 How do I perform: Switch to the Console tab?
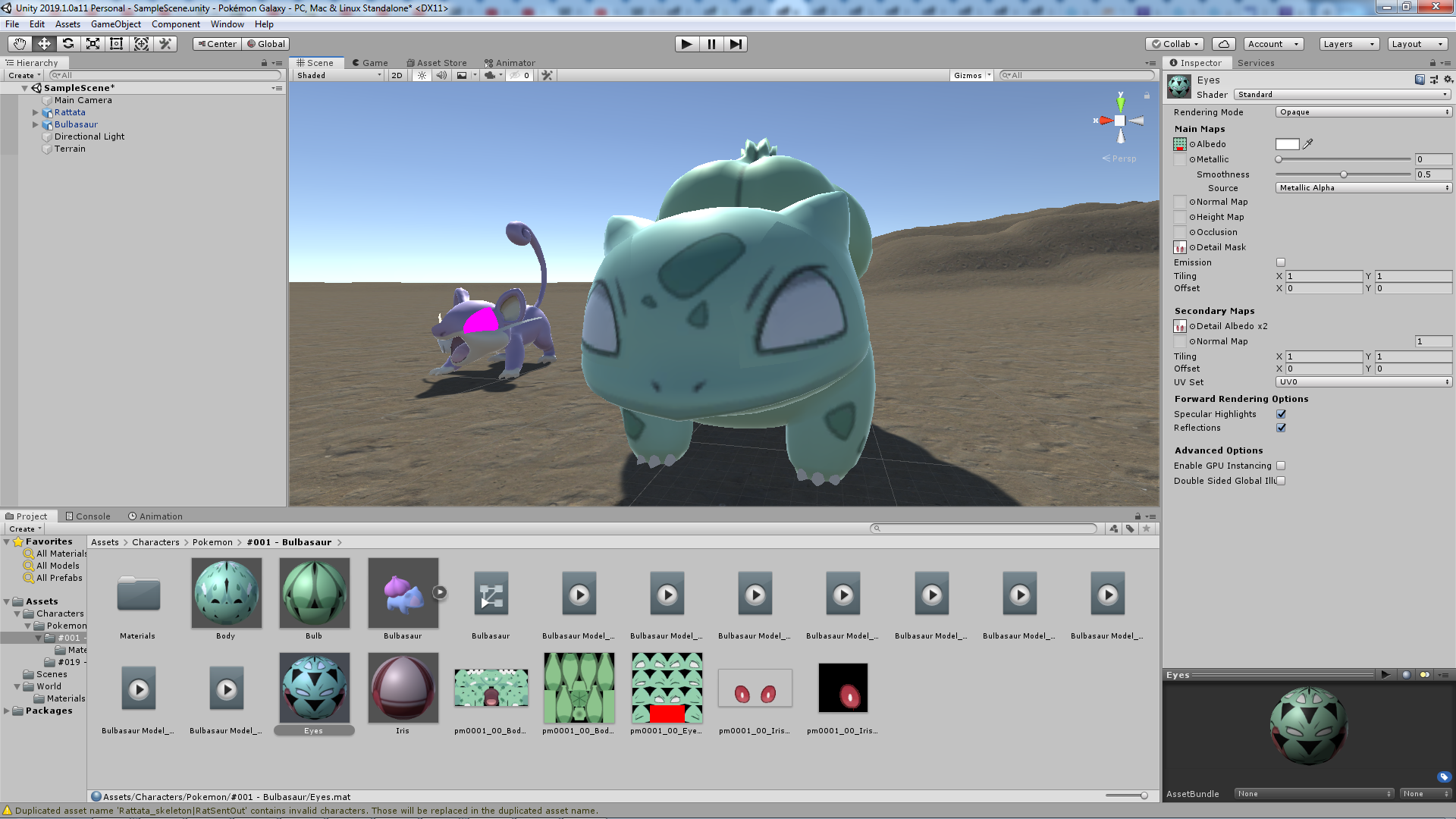(88, 516)
